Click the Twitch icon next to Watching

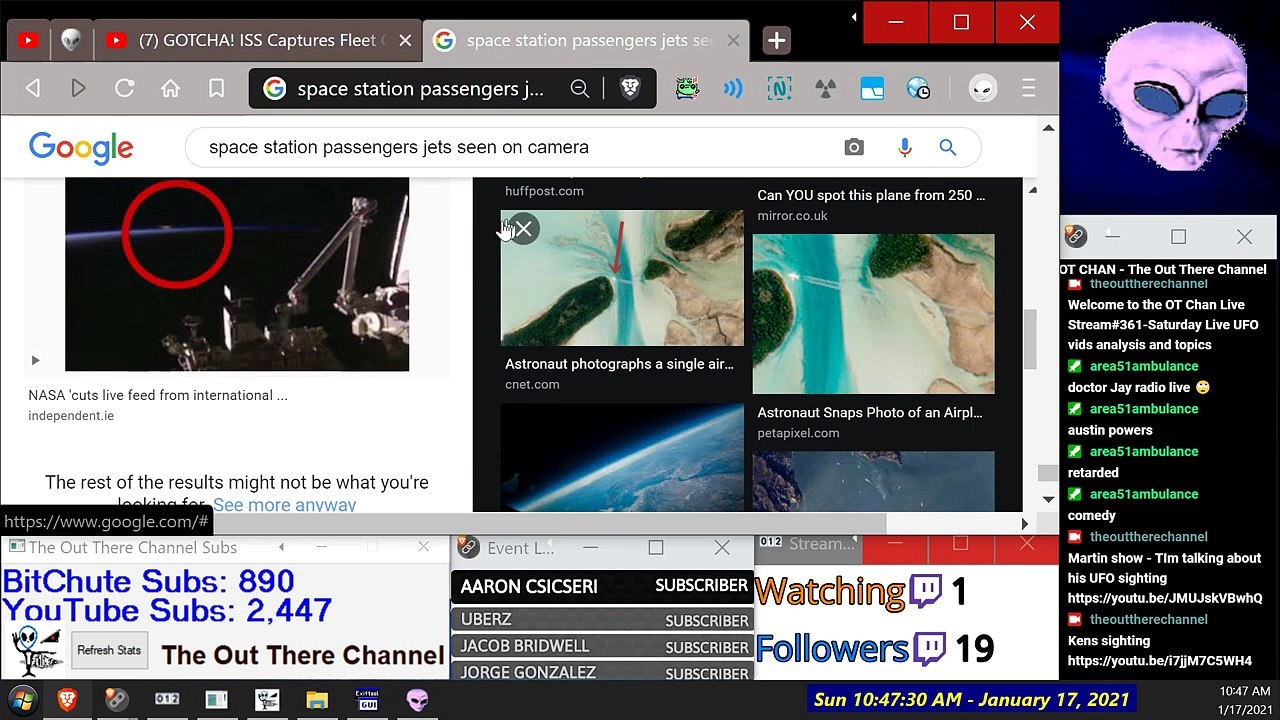click(x=926, y=592)
